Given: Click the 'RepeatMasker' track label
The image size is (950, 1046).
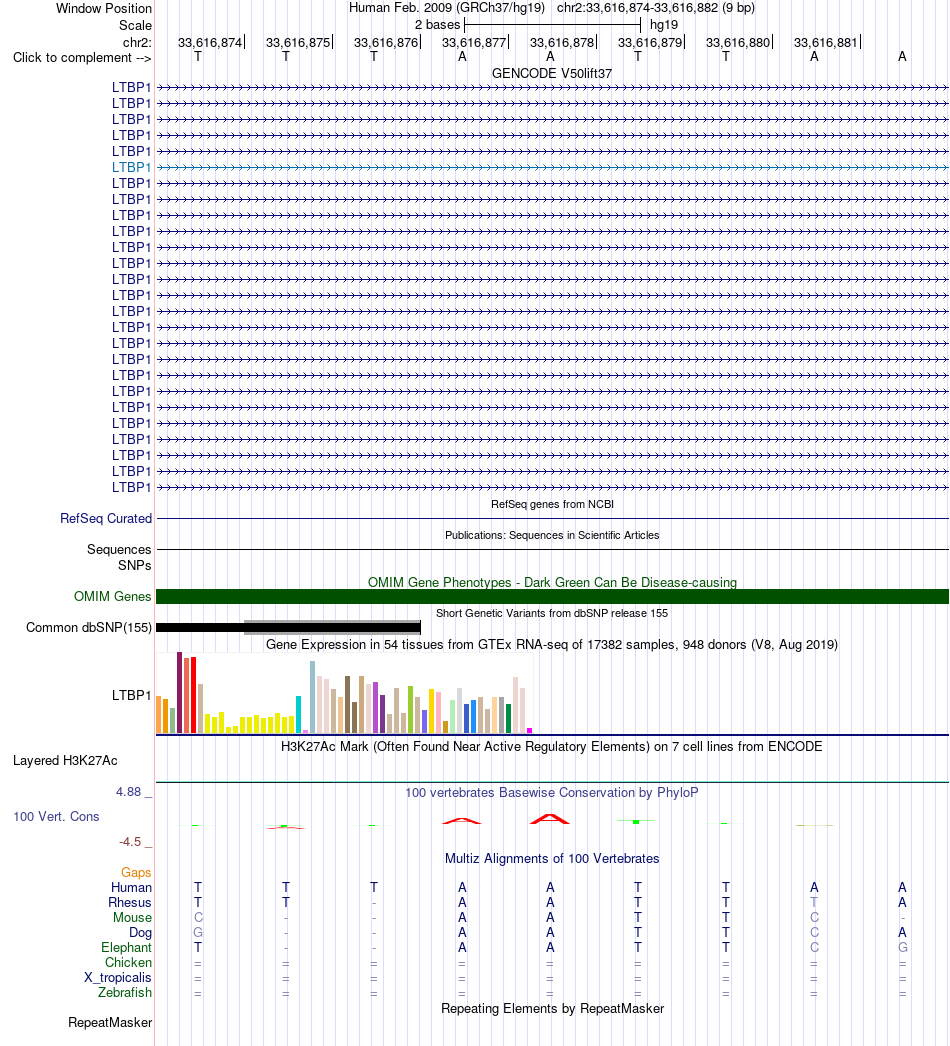Looking at the screenshot, I should (x=110, y=1023).
